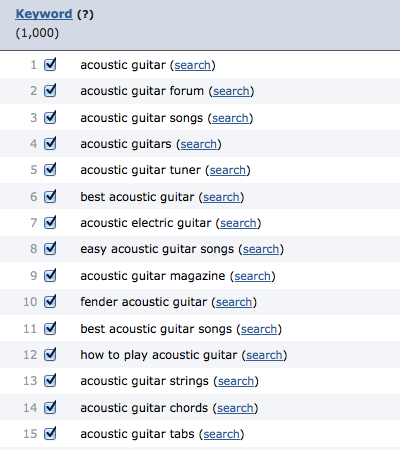Follow search link for acoustic guitar strings
Screen dimensions: 400x450
tap(236, 381)
